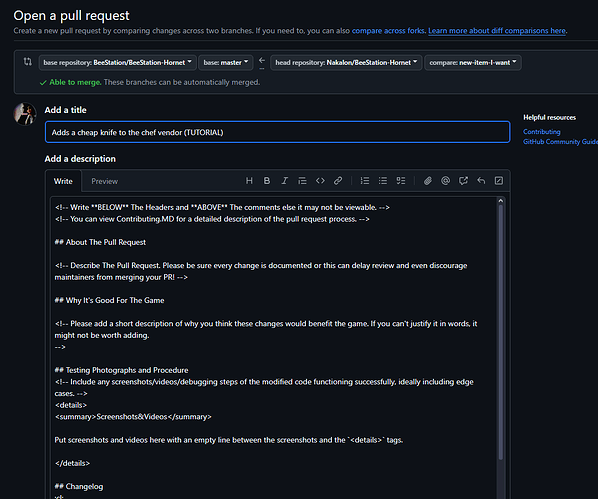Click the description scrollbar thumb
The image size is (598, 499).
tap(501, 332)
